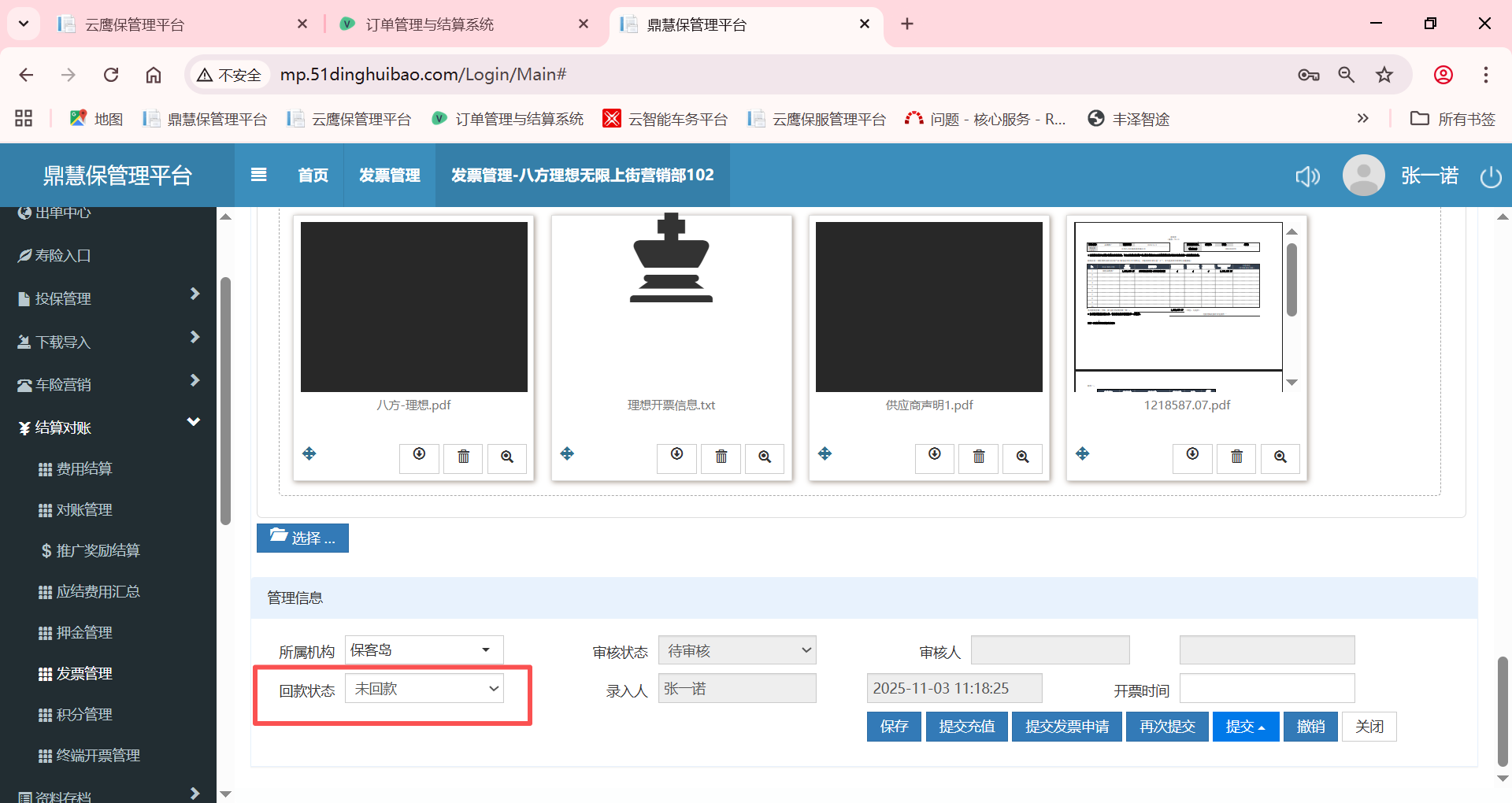Click the 再次提交 button
Viewport: 1512px width, 803px height.
pos(1167,727)
